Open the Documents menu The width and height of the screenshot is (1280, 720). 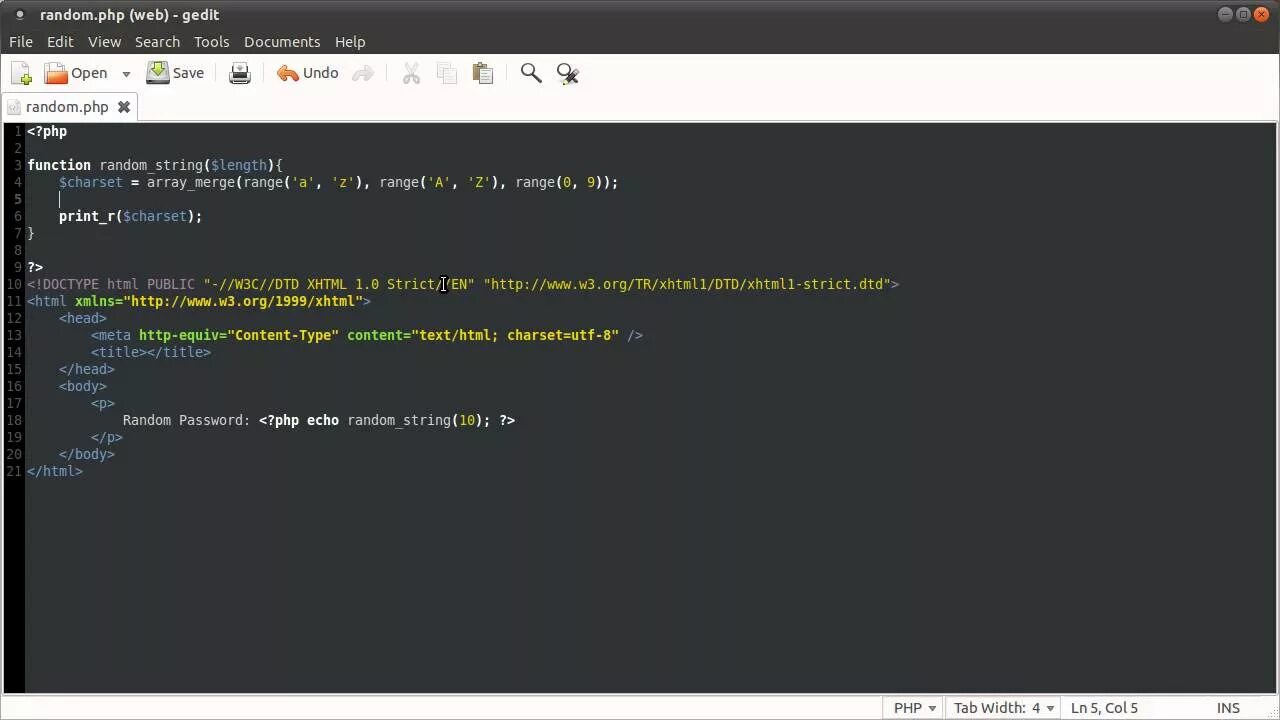(x=282, y=42)
